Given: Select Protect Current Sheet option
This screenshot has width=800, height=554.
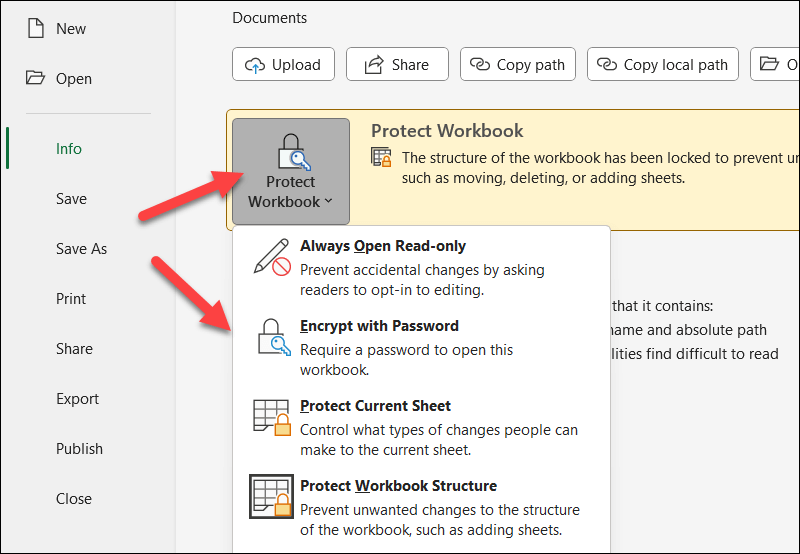Looking at the screenshot, I should point(375,406).
